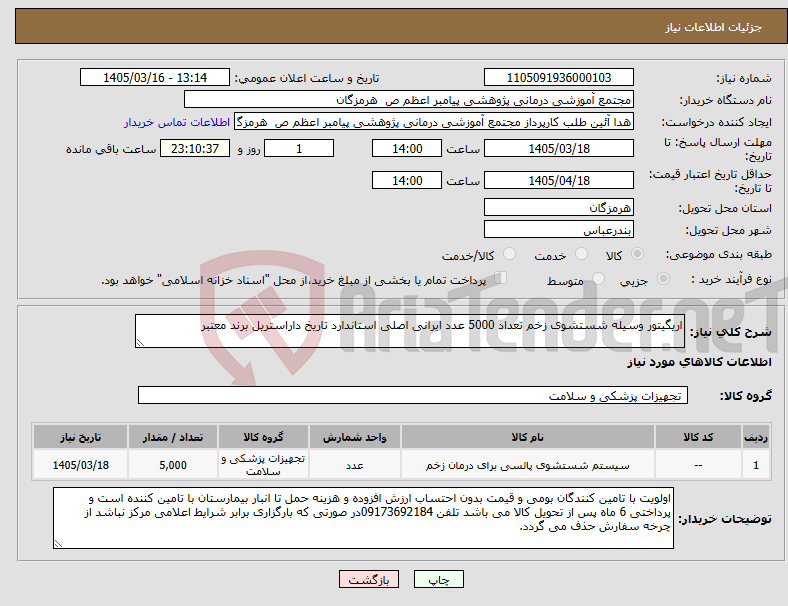Click the product code cell showing --
Image resolution: width=788 pixels, height=606 pixels.
(x=698, y=465)
